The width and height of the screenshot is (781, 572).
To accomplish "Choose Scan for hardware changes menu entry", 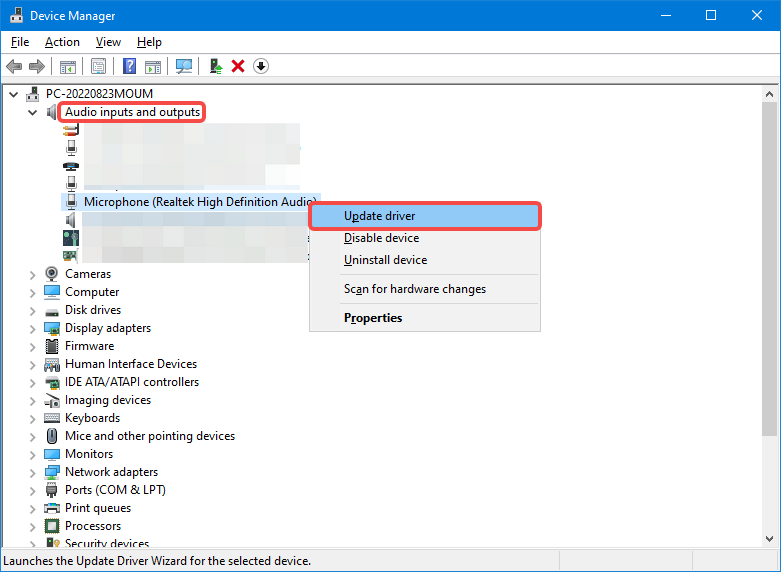I will (x=425, y=288).
